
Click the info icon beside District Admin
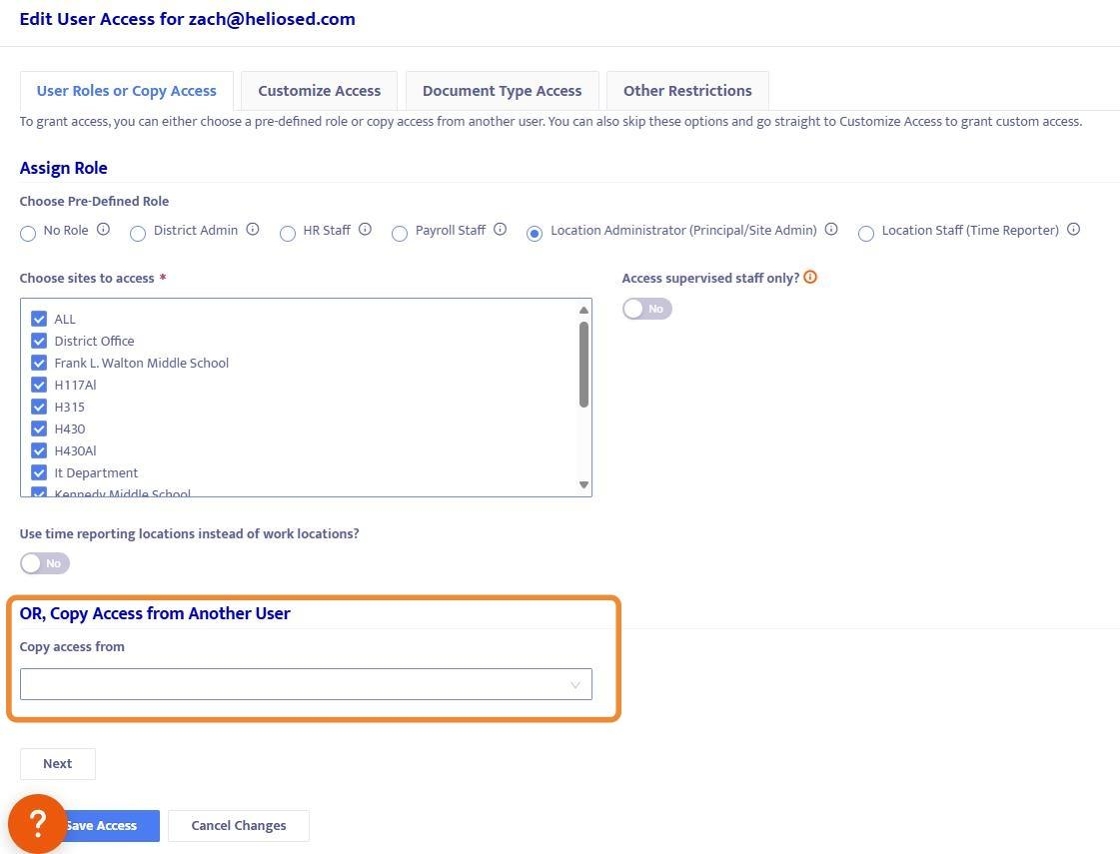tap(253, 230)
